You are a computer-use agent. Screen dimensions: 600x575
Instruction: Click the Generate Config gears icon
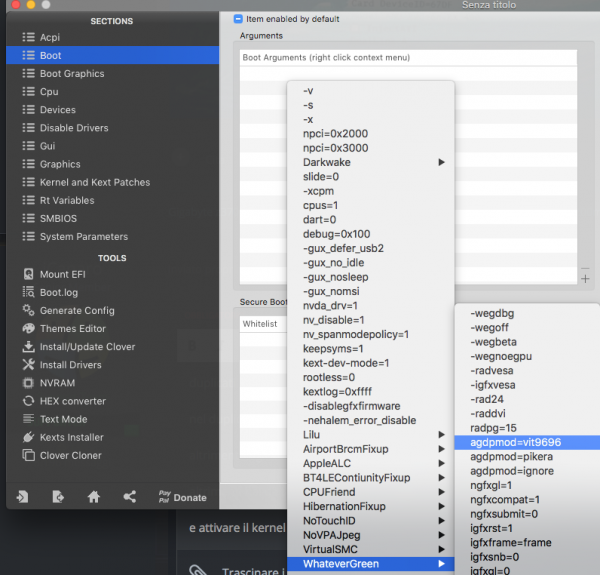[x=28, y=310]
